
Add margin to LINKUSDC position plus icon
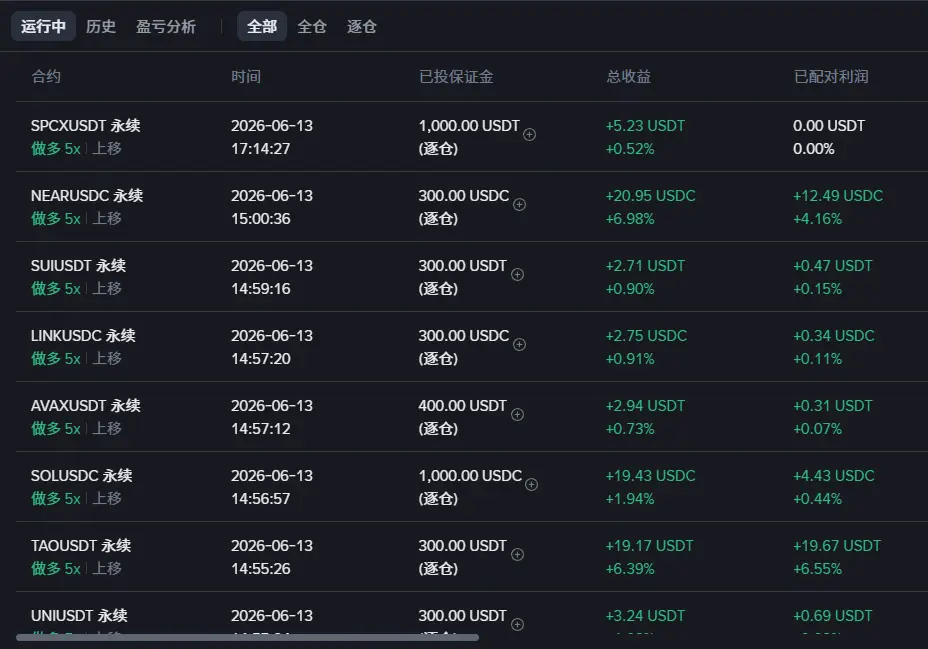pos(520,345)
